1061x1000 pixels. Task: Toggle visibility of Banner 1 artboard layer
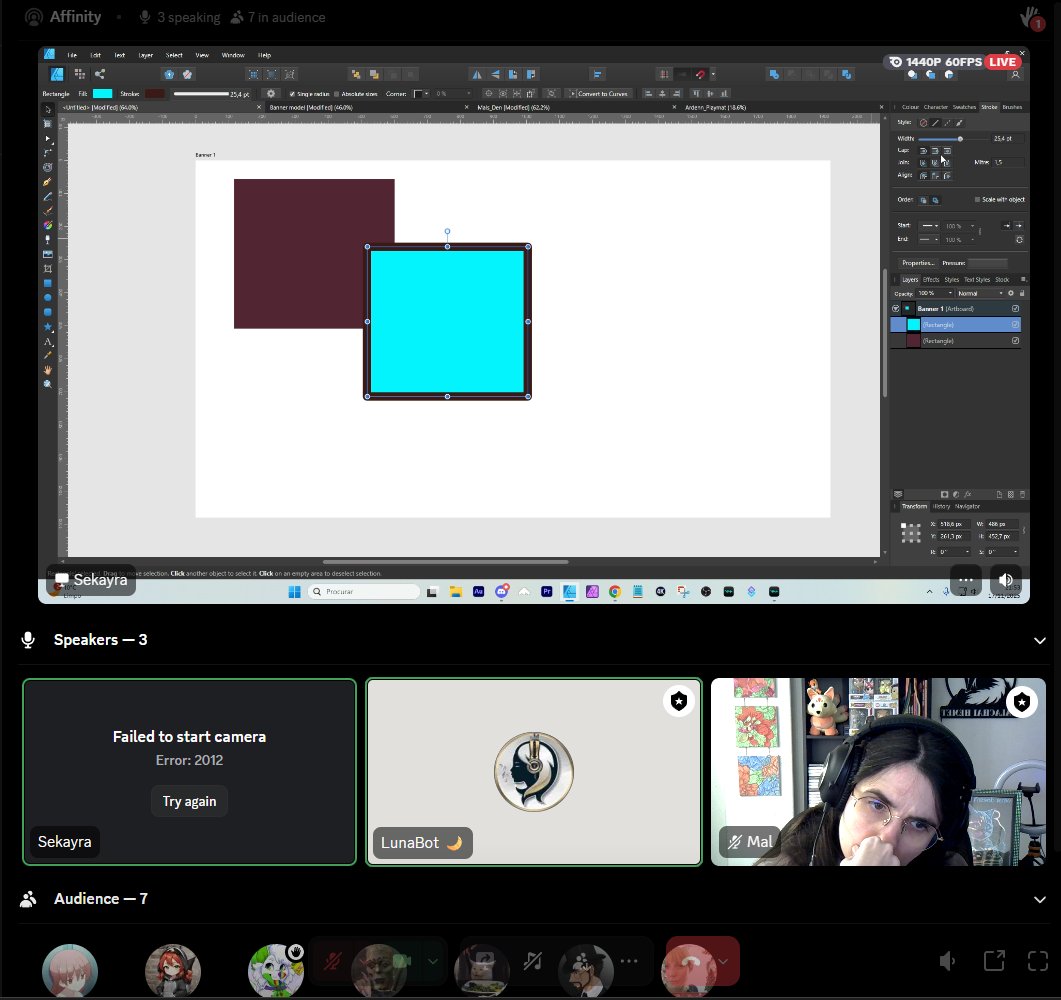pos(1015,309)
